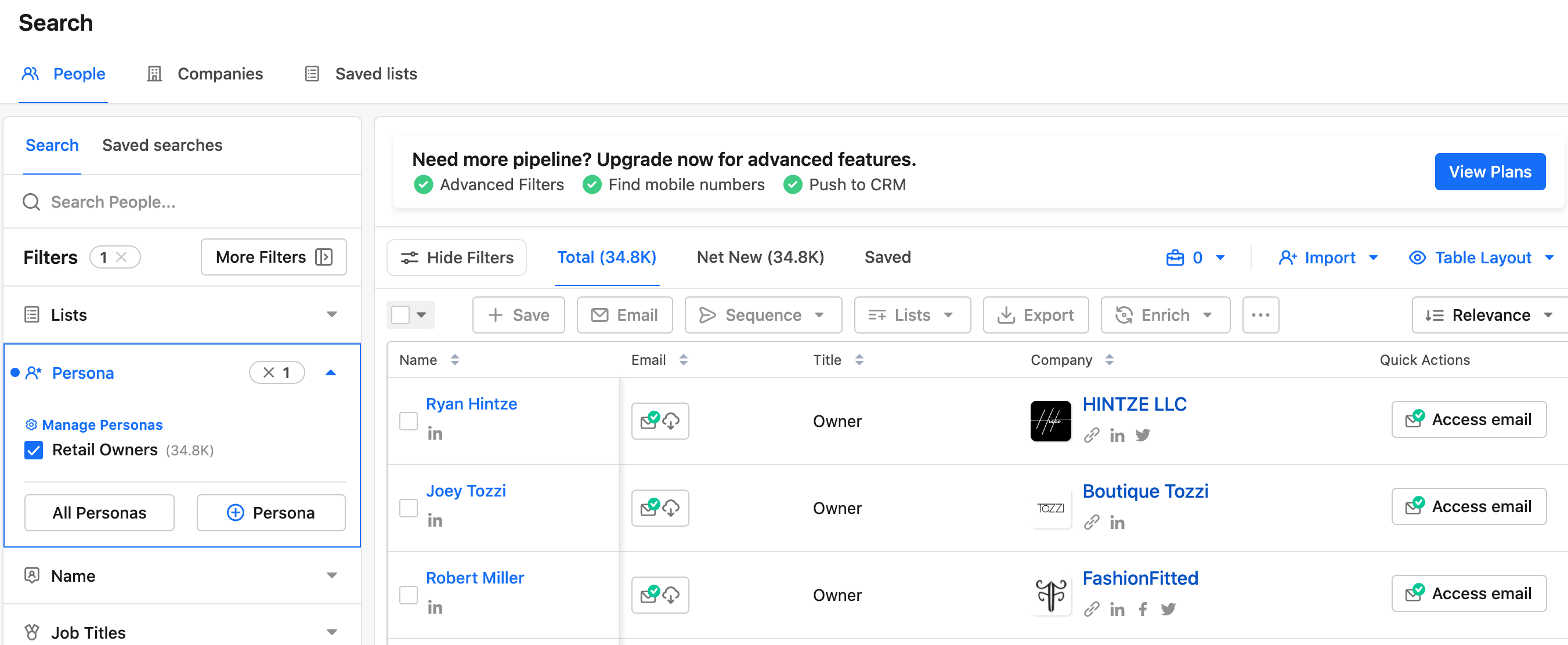Screen dimensions: 1568x645
Task: Open the Table Layout dropdown
Action: [x=1482, y=258]
